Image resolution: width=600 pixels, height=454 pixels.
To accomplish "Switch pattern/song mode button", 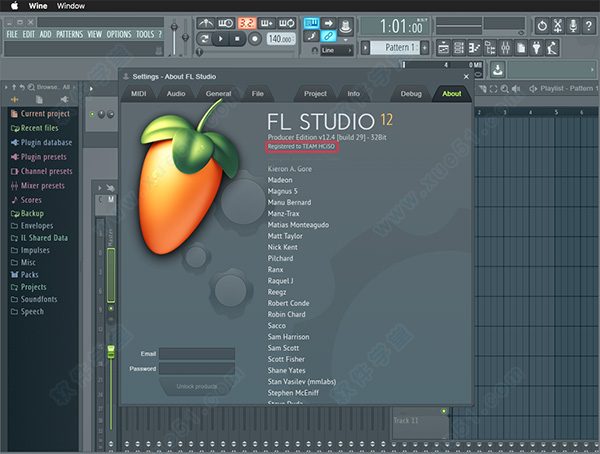I will coord(205,39).
